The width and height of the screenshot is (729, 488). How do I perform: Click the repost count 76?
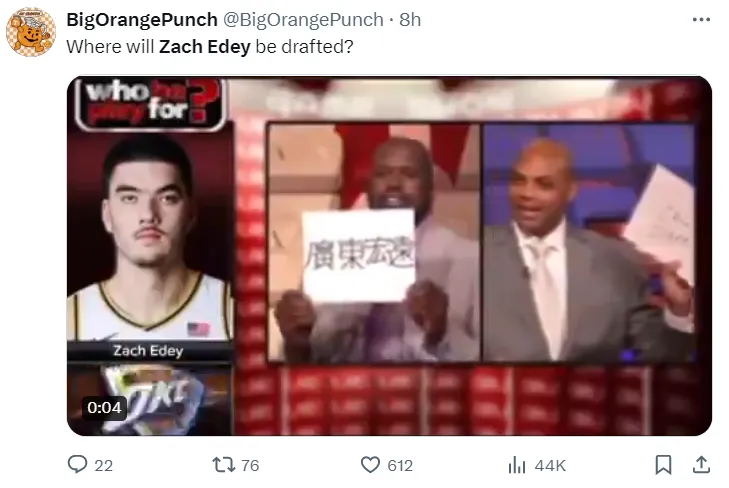pos(250,465)
